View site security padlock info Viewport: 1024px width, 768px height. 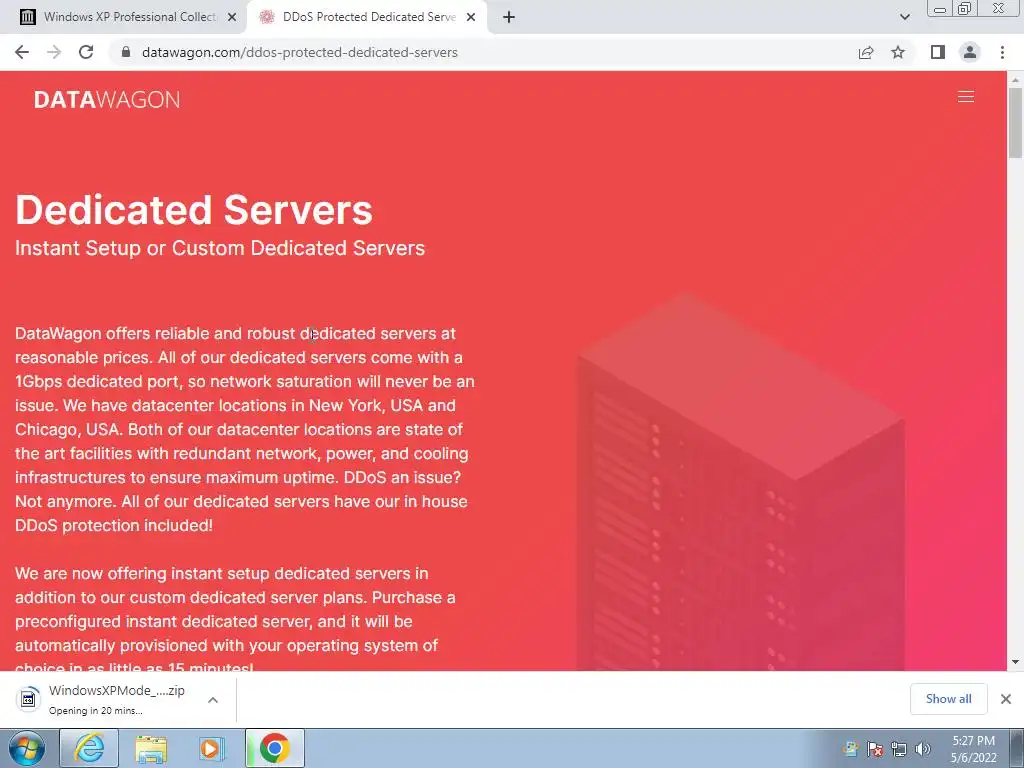[x=126, y=52]
